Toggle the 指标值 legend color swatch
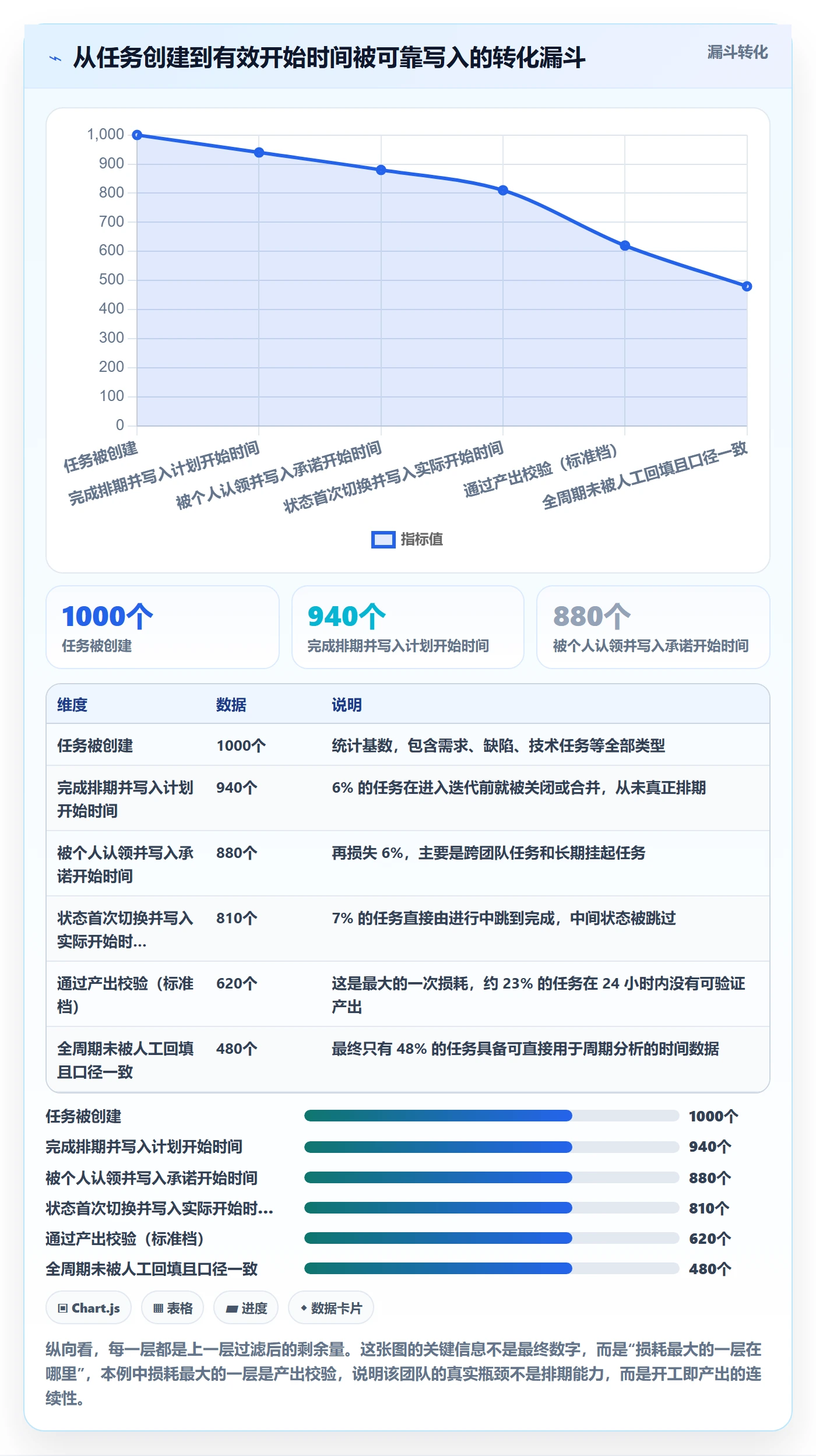The width and height of the screenshot is (816, 1456). [x=384, y=540]
